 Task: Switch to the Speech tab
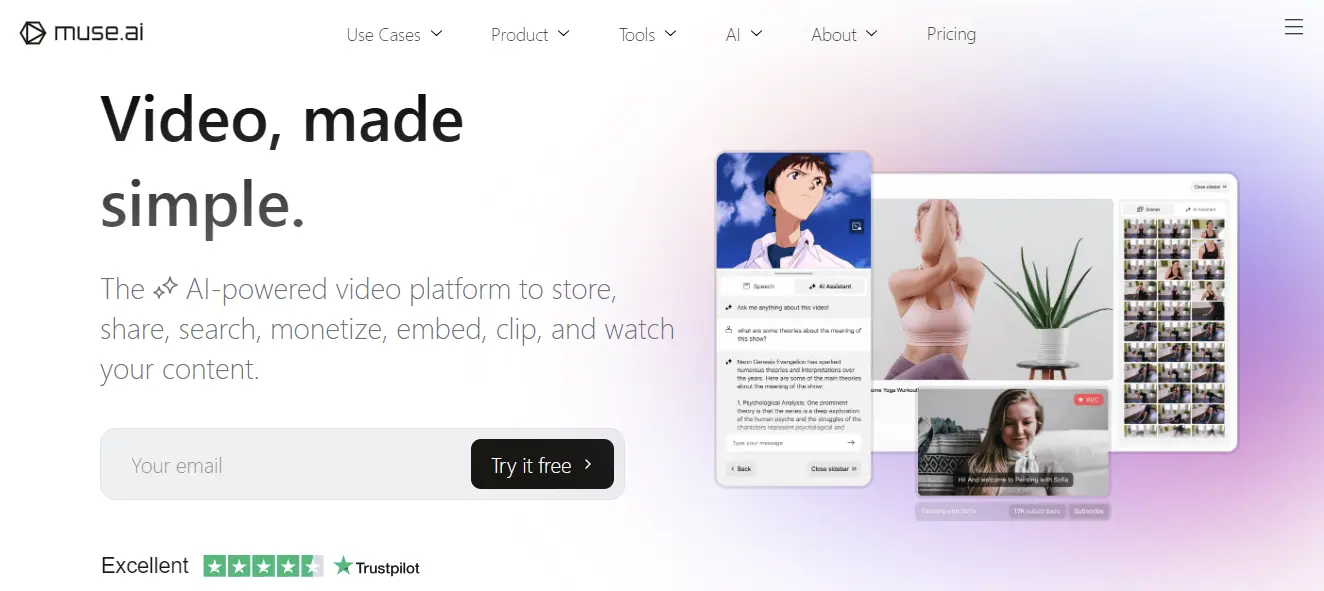[758, 286]
